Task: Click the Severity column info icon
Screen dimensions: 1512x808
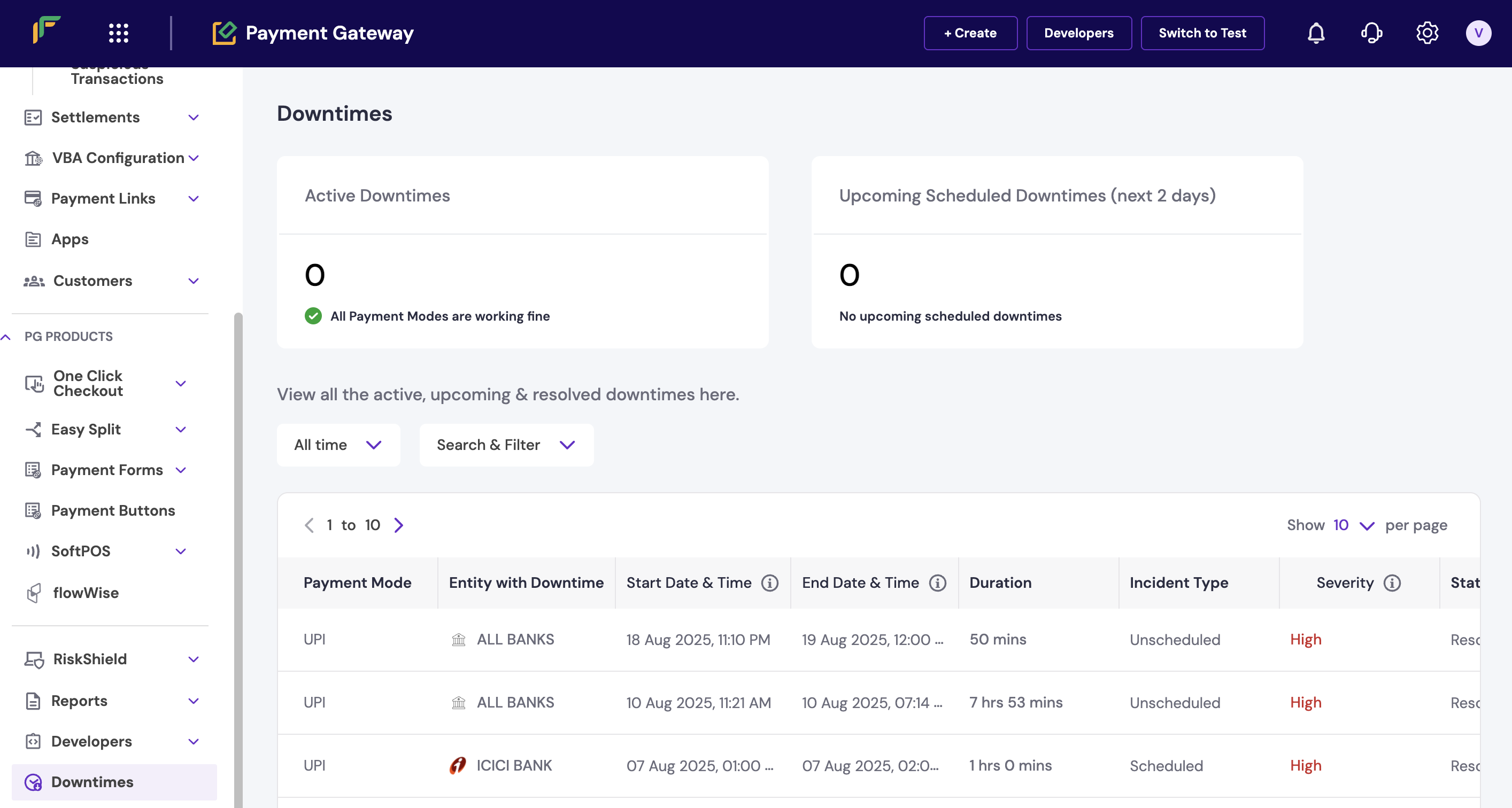Action: tap(1392, 582)
